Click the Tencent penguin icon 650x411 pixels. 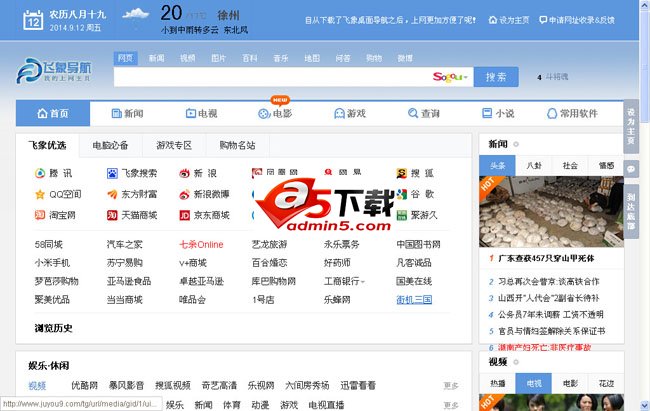pyautogui.click(x=40, y=173)
